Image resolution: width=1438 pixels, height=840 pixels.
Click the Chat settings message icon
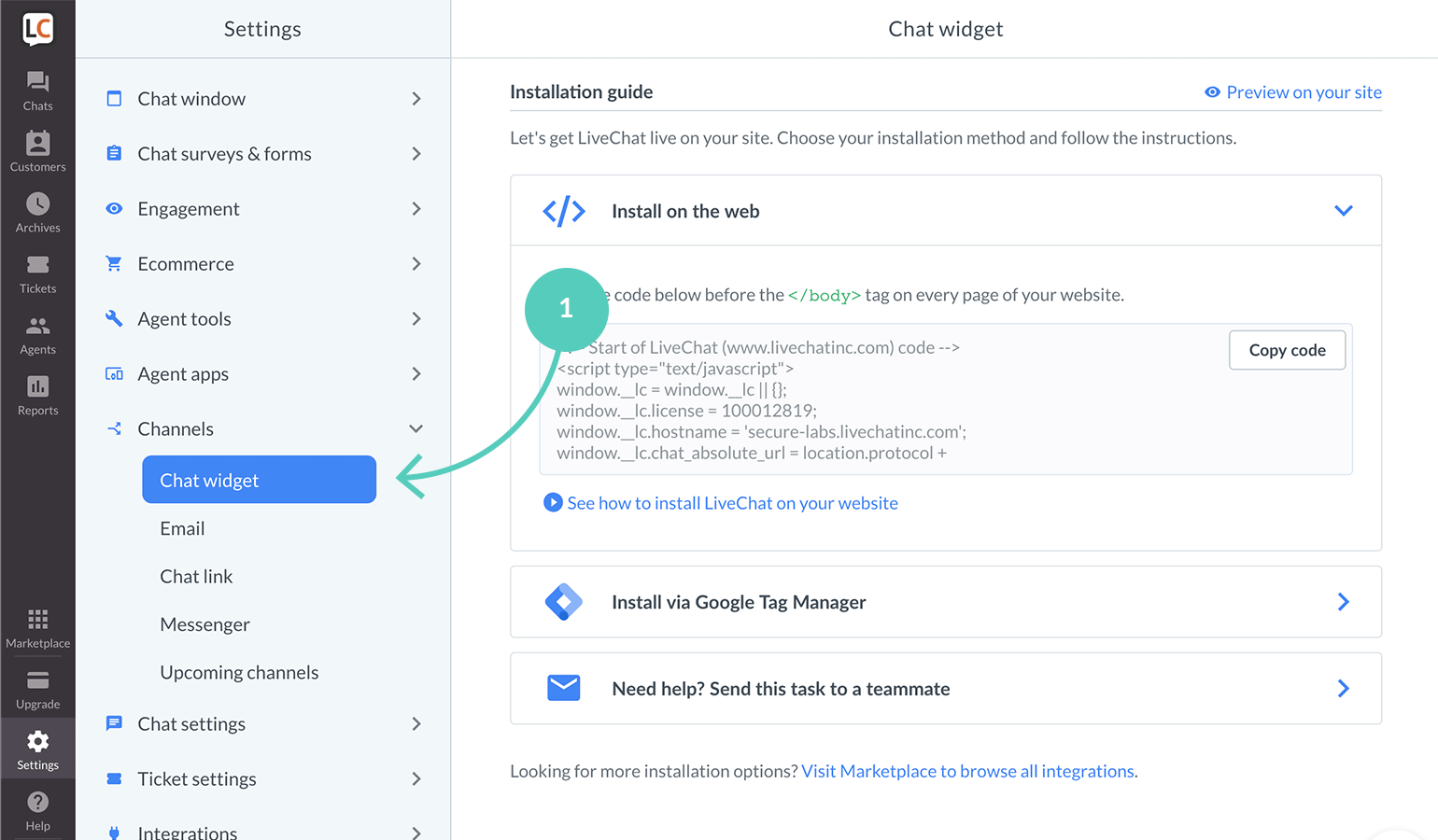pyautogui.click(x=114, y=723)
